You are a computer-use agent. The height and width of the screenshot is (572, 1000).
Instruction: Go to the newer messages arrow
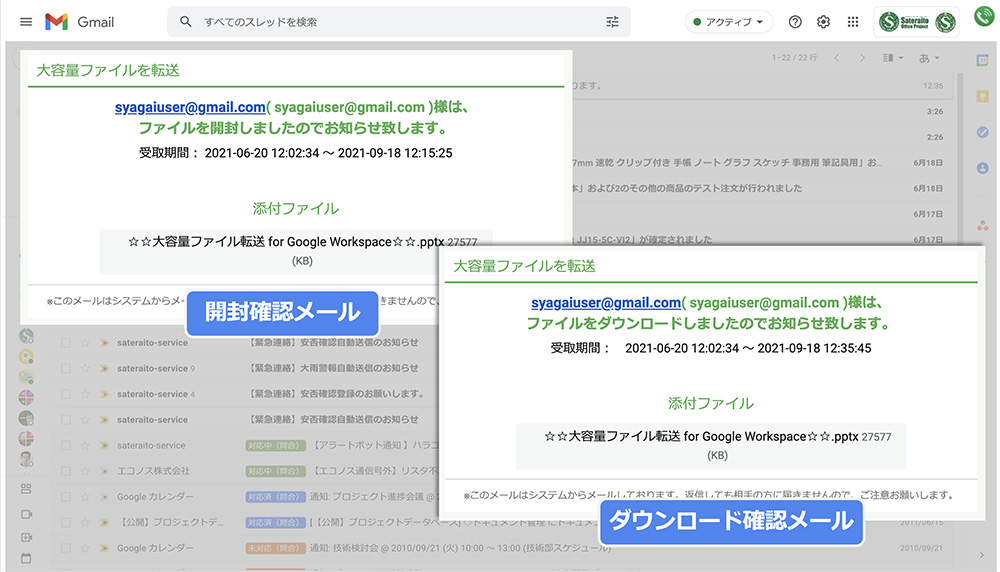[x=837, y=58]
